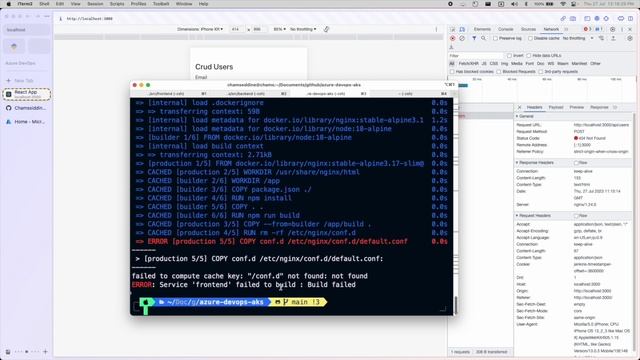Click the device width field showing 414
The height and width of the screenshot is (360, 640).
pos(237,29)
